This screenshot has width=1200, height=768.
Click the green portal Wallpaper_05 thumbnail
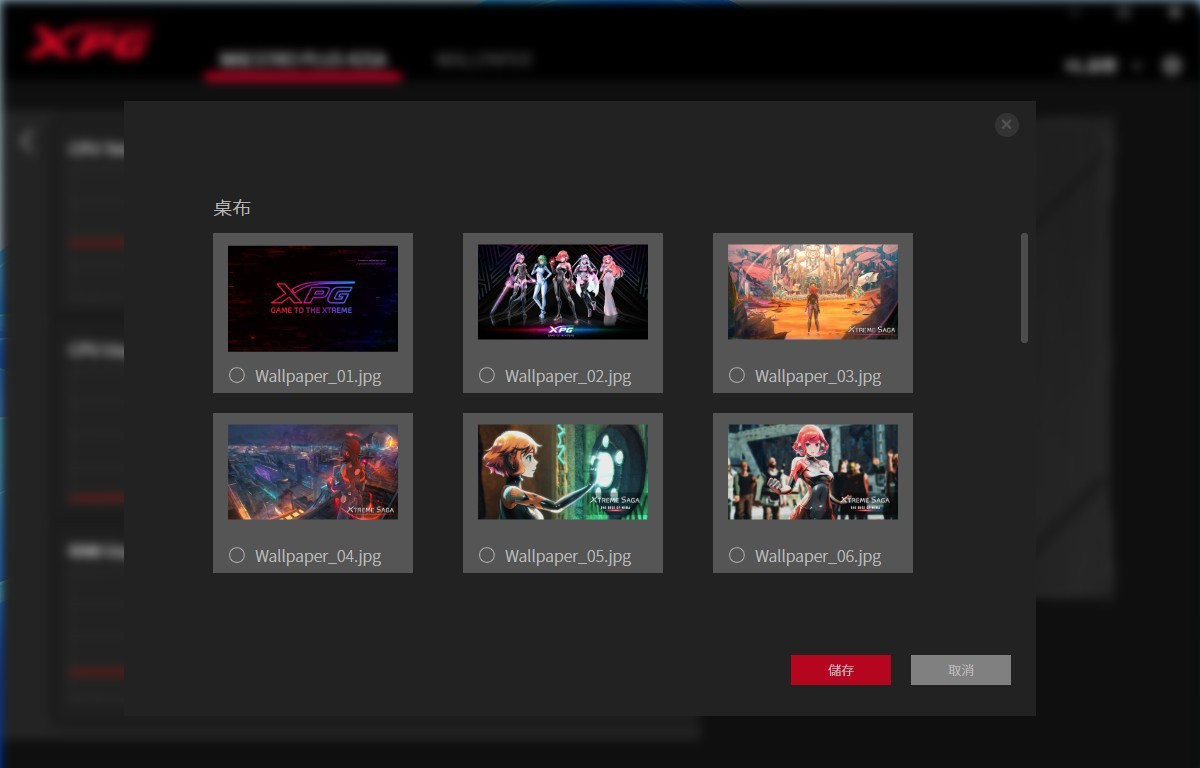coord(563,472)
